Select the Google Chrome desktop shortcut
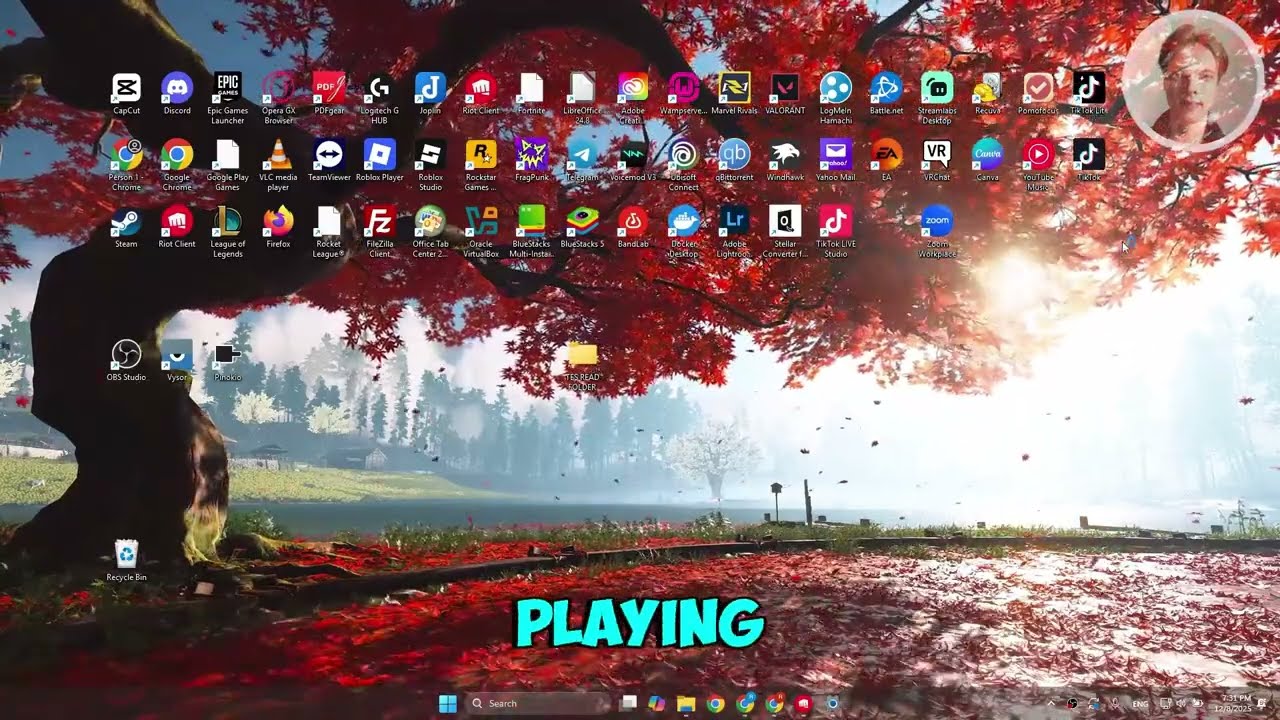Image resolution: width=1280 pixels, height=720 pixels. [177, 154]
